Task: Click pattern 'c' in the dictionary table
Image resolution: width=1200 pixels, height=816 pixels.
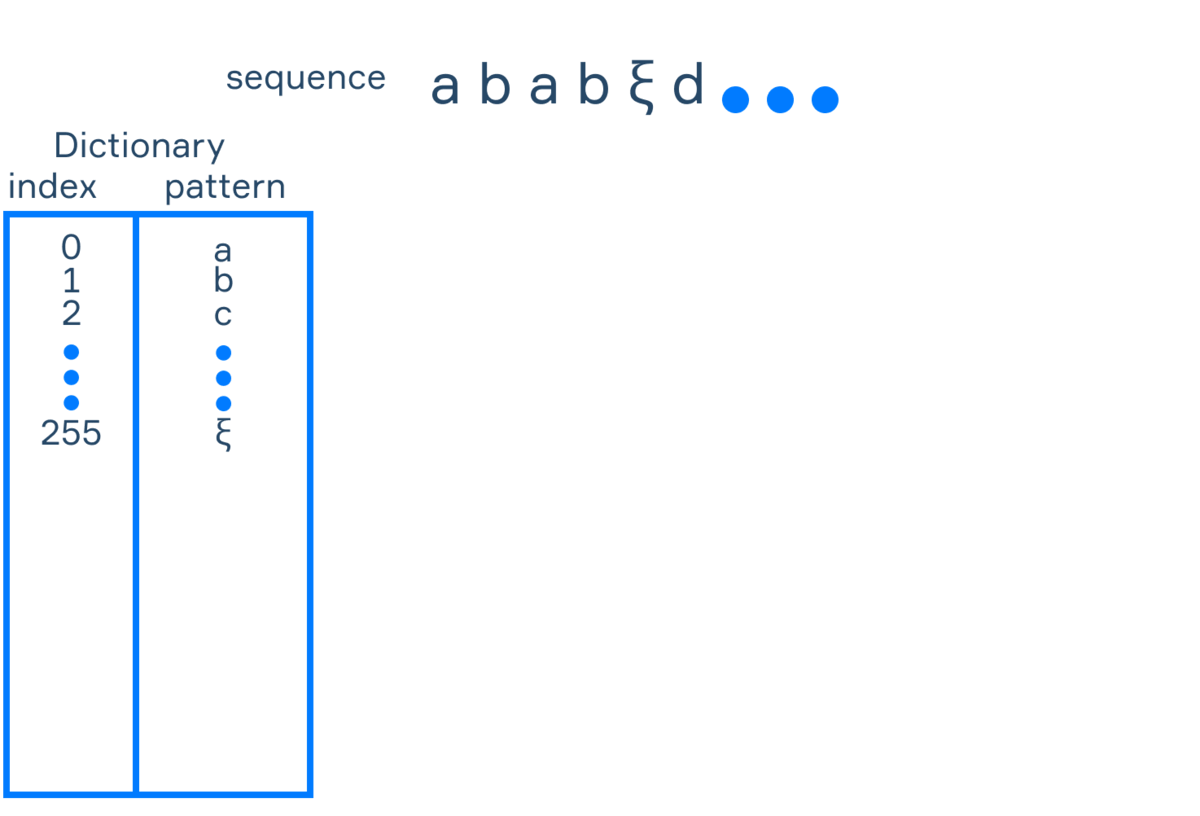Action: (x=223, y=317)
